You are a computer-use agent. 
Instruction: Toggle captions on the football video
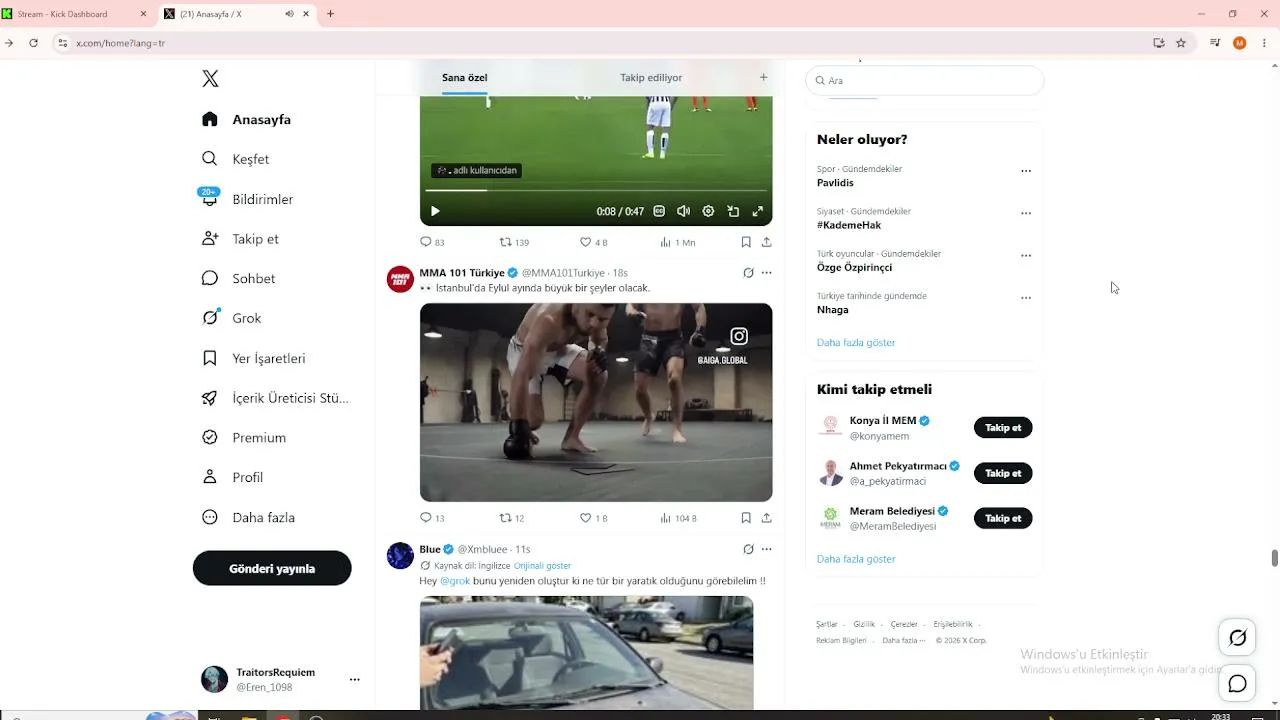coord(659,211)
